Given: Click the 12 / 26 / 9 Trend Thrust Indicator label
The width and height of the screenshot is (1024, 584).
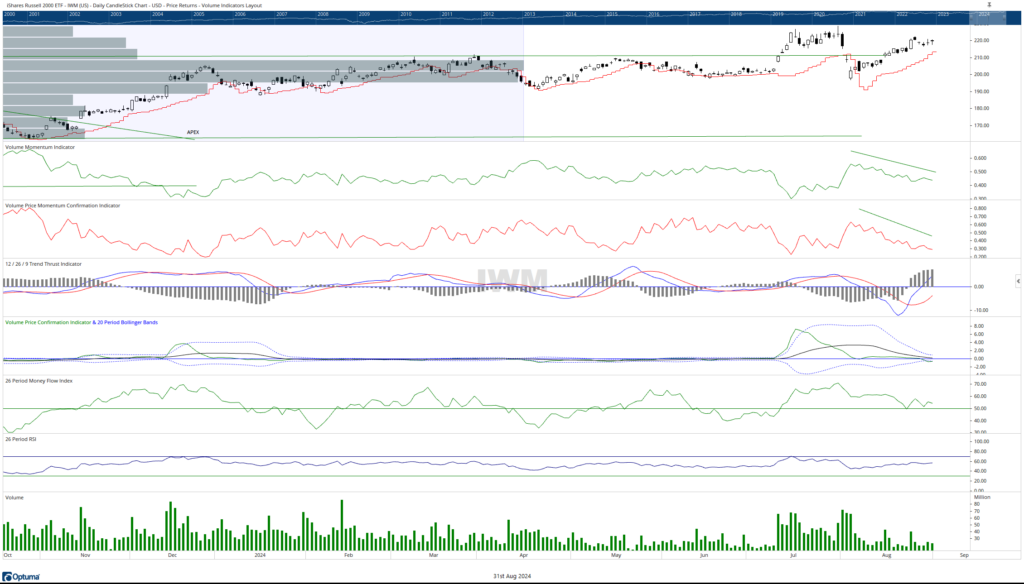Looking at the screenshot, I should [43, 264].
